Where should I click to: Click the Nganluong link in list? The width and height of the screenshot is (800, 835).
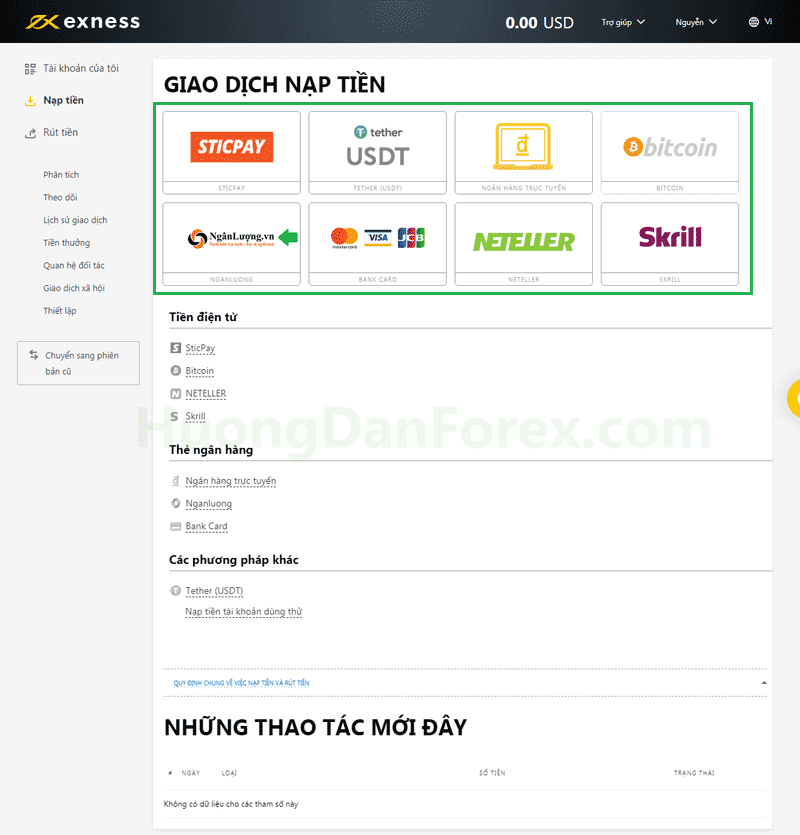208,504
